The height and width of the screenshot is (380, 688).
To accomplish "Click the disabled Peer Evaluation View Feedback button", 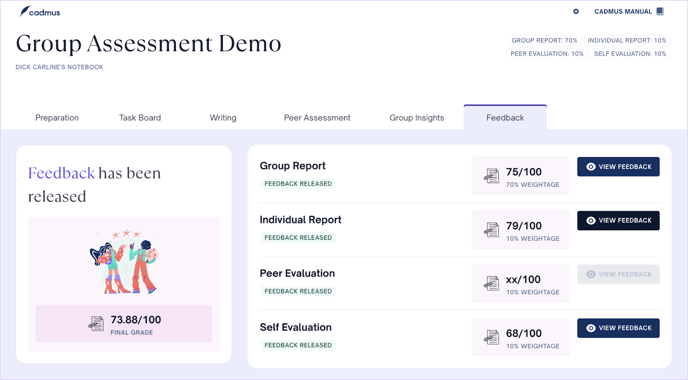I will tap(618, 274).
